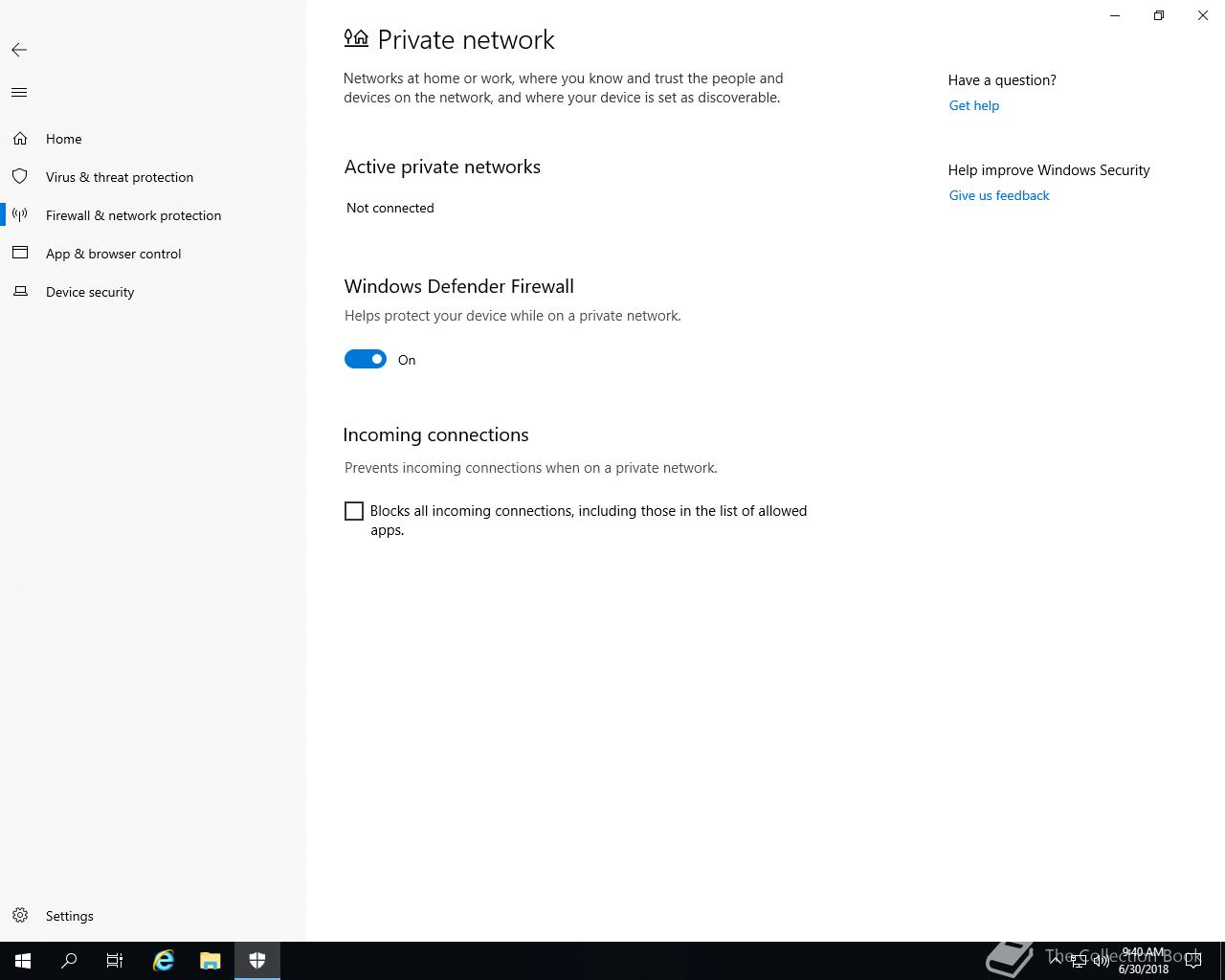Click the 'Not connected' status text

click(x=390, y=208)
